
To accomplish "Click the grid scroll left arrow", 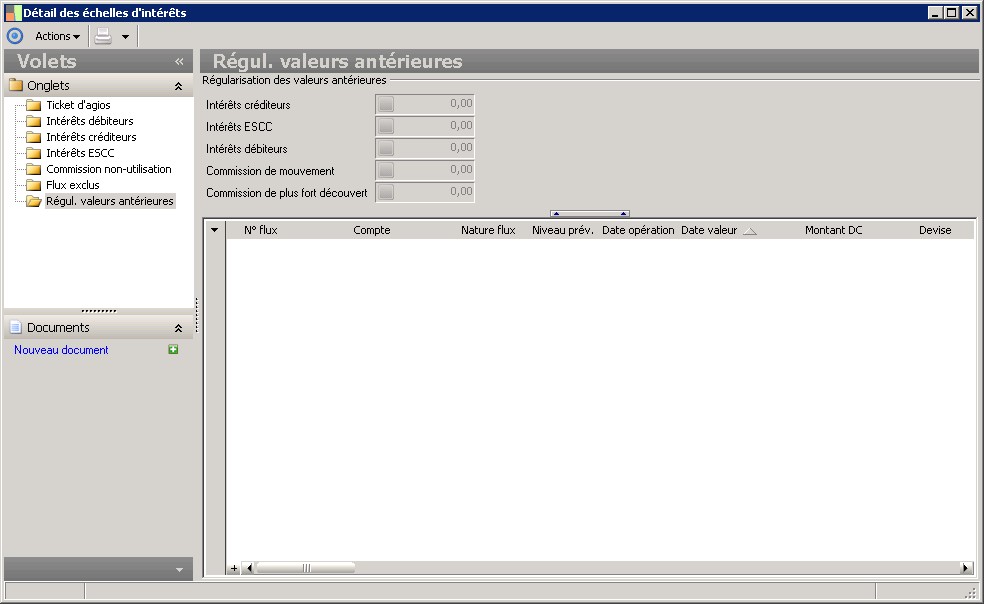I will pos(249,568).
